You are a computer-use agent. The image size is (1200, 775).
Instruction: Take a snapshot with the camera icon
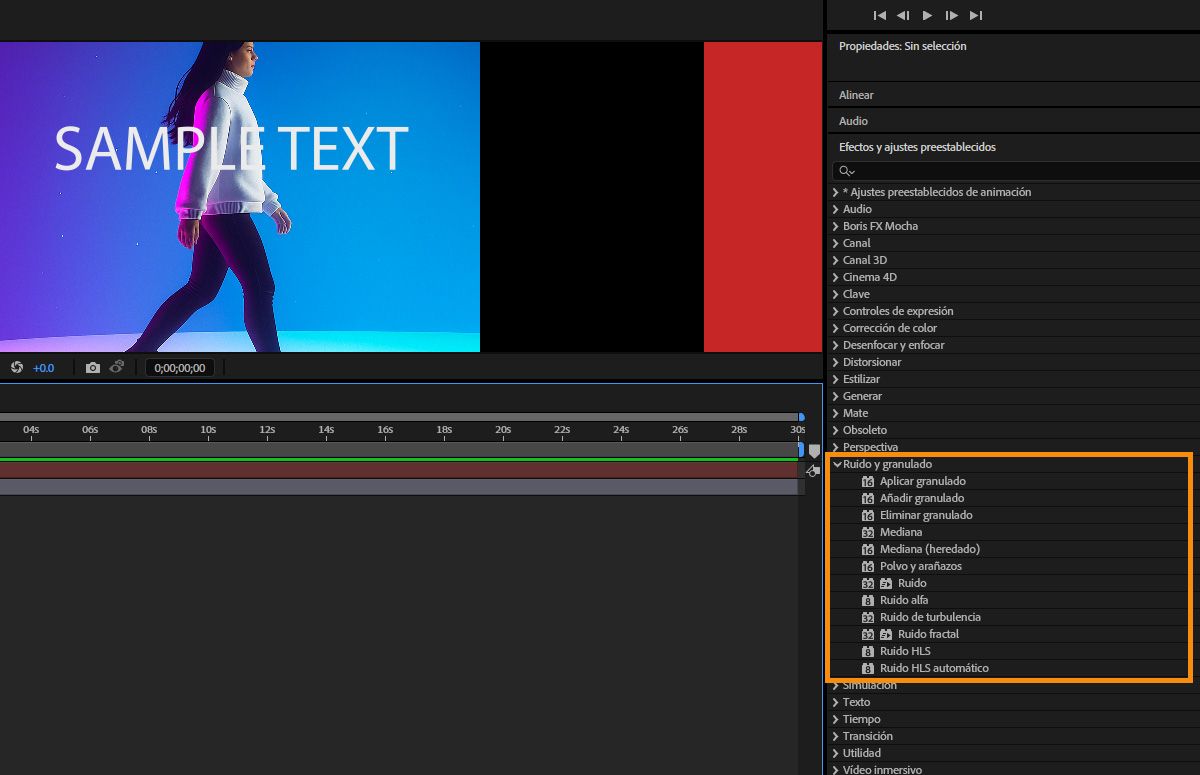tap(93, 368)
